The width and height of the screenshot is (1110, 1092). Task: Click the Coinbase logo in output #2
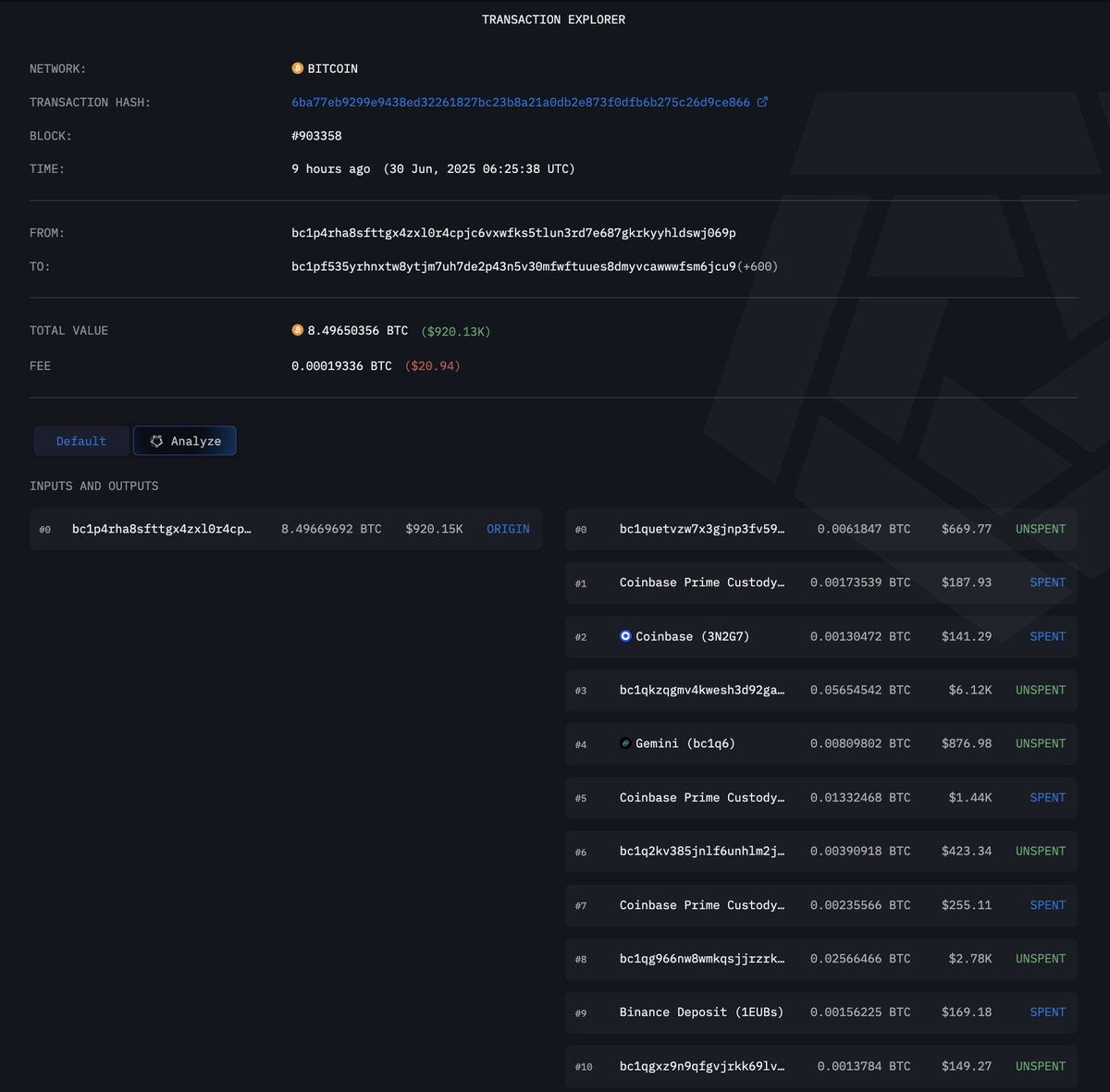click(x=625, y=636)
